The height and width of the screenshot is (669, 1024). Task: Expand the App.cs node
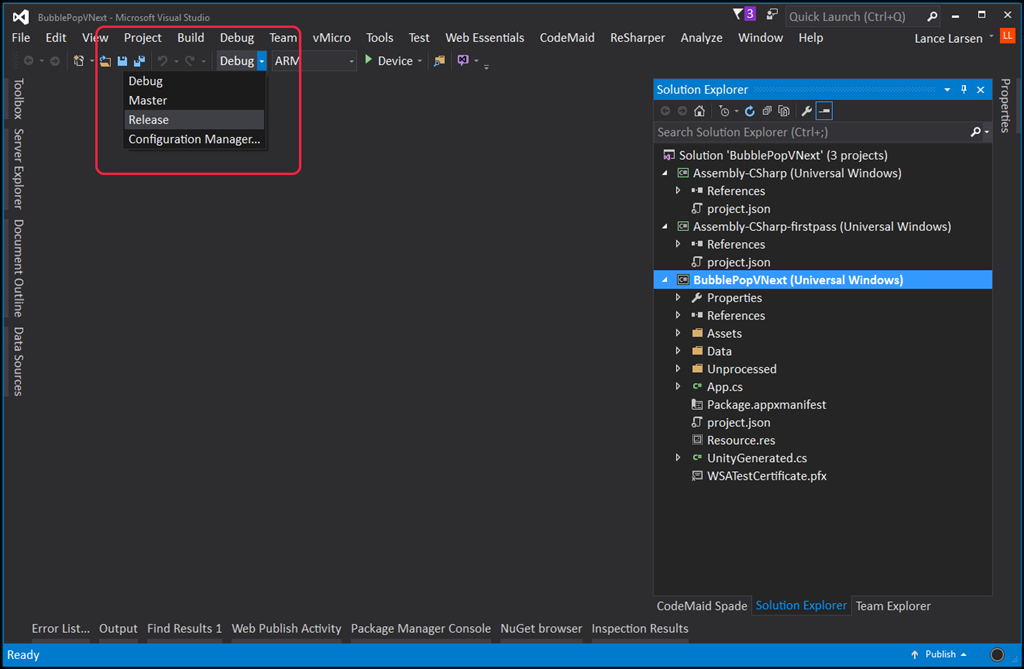click(x=679, y=387)
